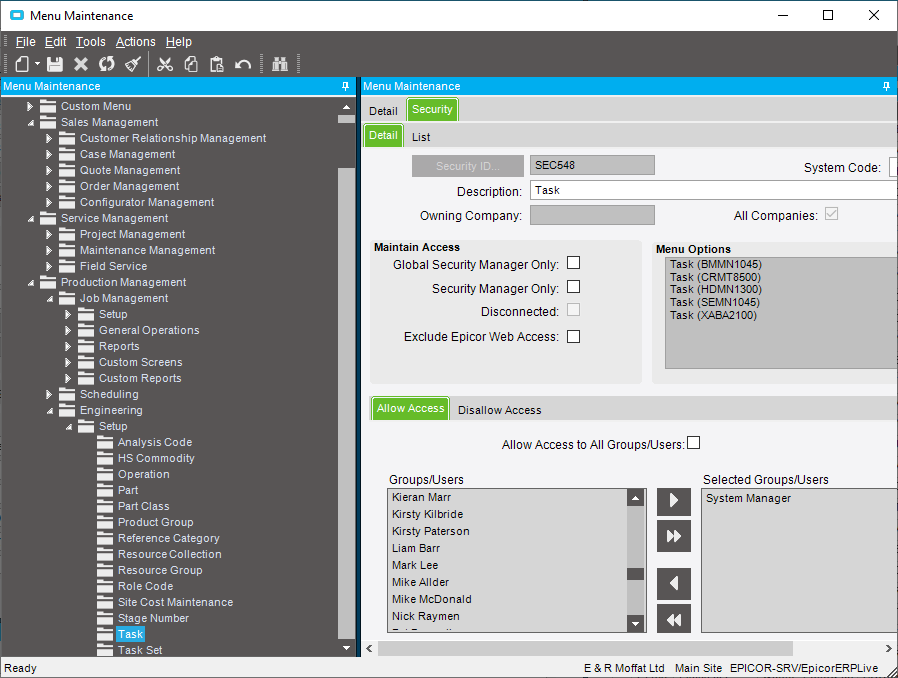The height and width of the screenshot is (678, 898).
Task: Click the Save toolbar icon
Action: click(55, 64)
